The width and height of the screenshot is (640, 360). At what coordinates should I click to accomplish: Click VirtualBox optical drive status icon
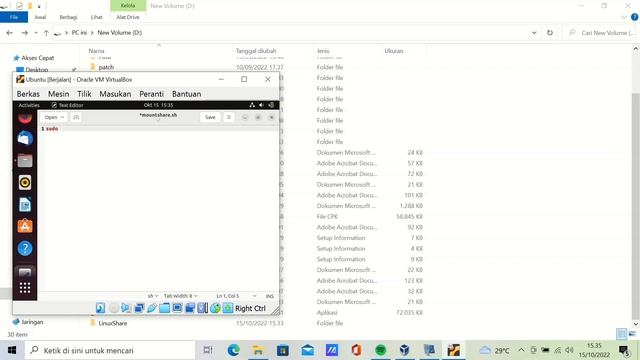pos(113,308)
